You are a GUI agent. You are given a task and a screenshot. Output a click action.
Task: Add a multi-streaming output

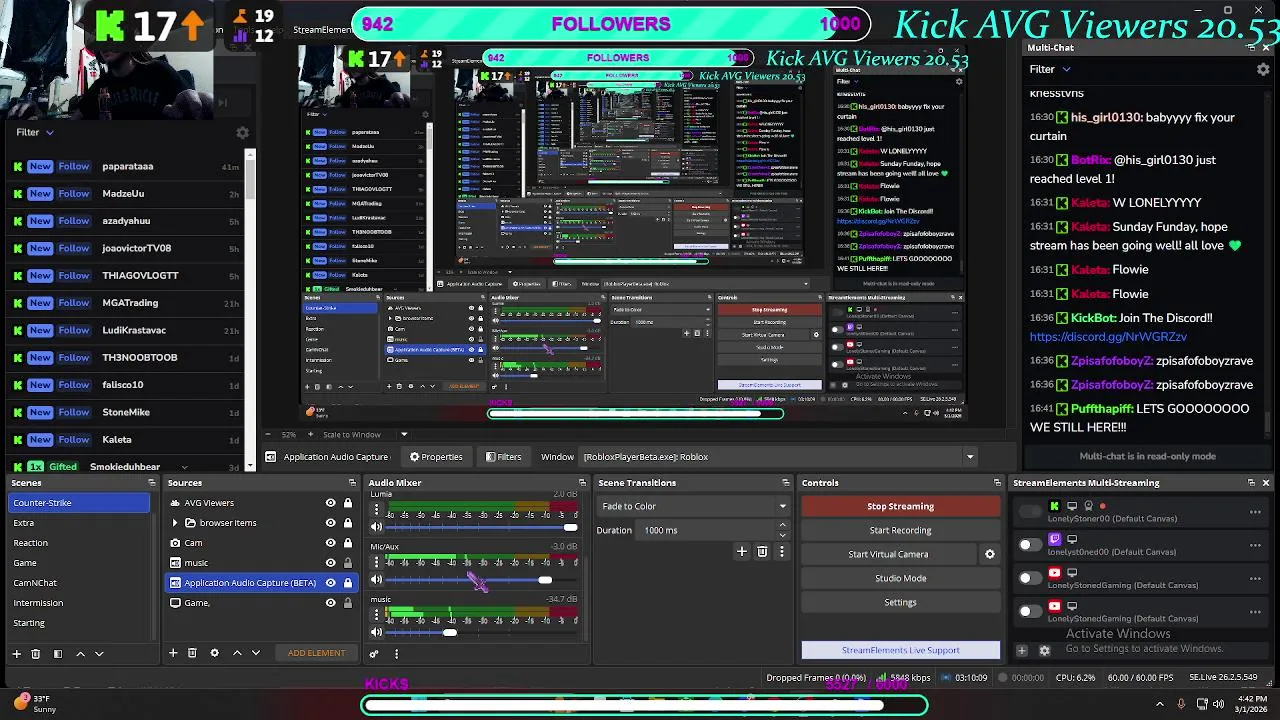(1022, 650)
